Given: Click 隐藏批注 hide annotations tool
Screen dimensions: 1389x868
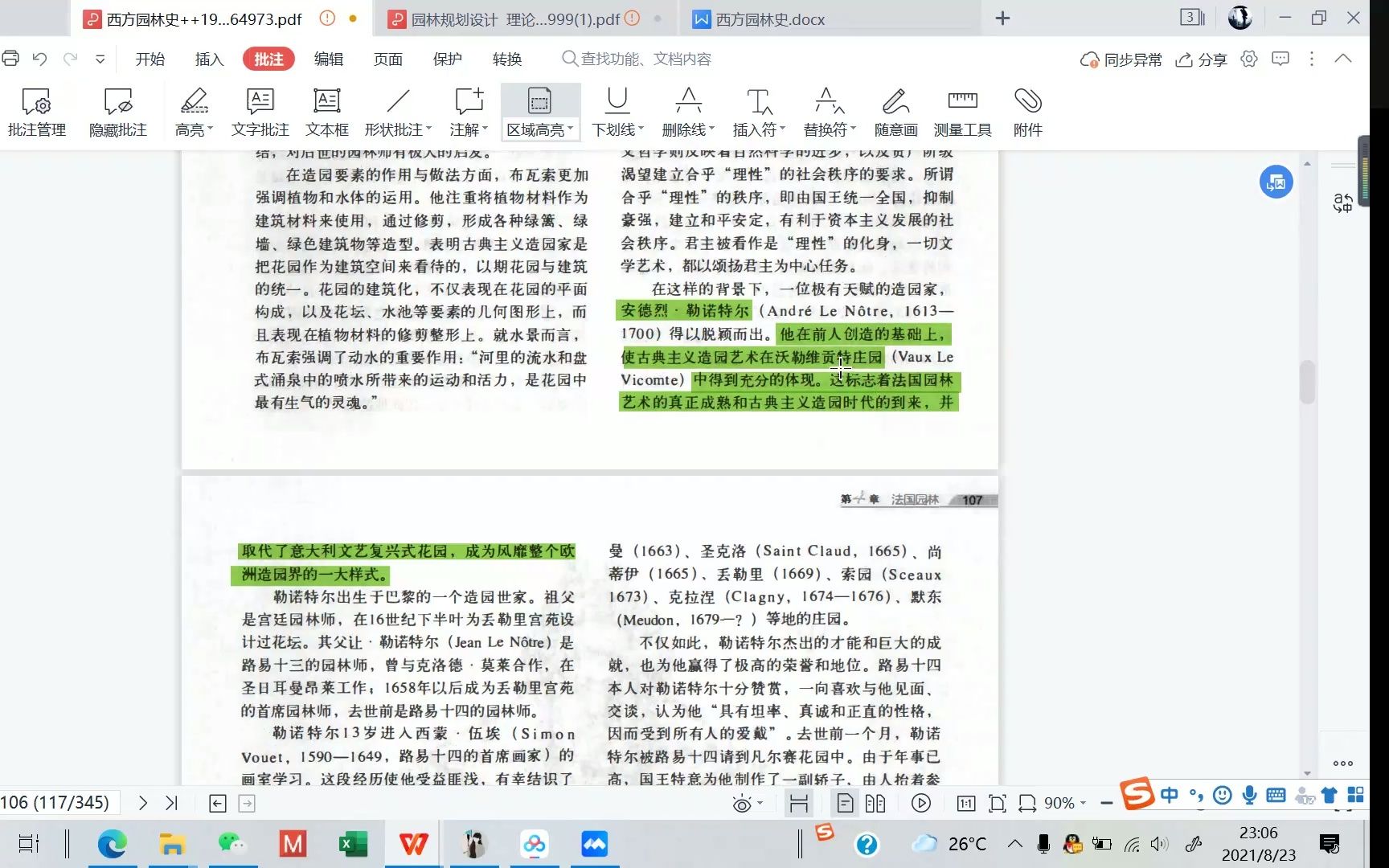Looking at the screenshot, I should click(x=118, y=112).
